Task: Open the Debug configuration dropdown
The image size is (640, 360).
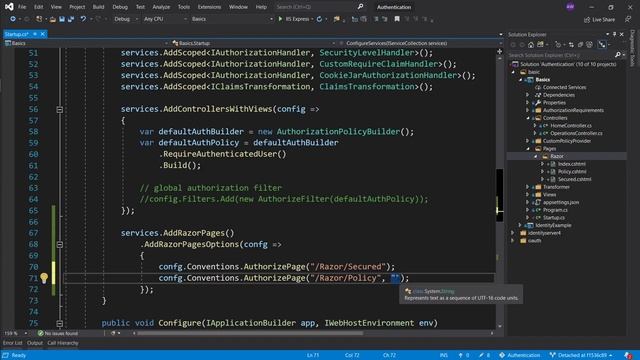Action: [x=126, y=19]
